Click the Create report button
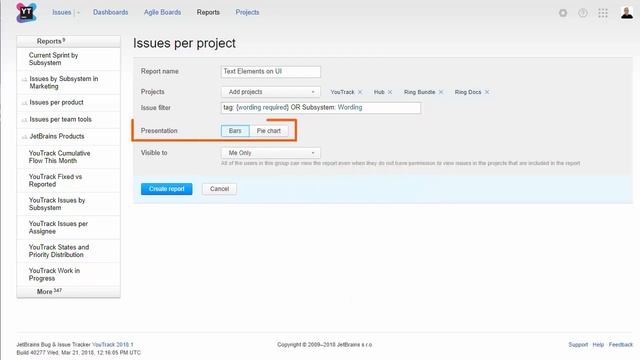640x360 pixels. point(167,189)
